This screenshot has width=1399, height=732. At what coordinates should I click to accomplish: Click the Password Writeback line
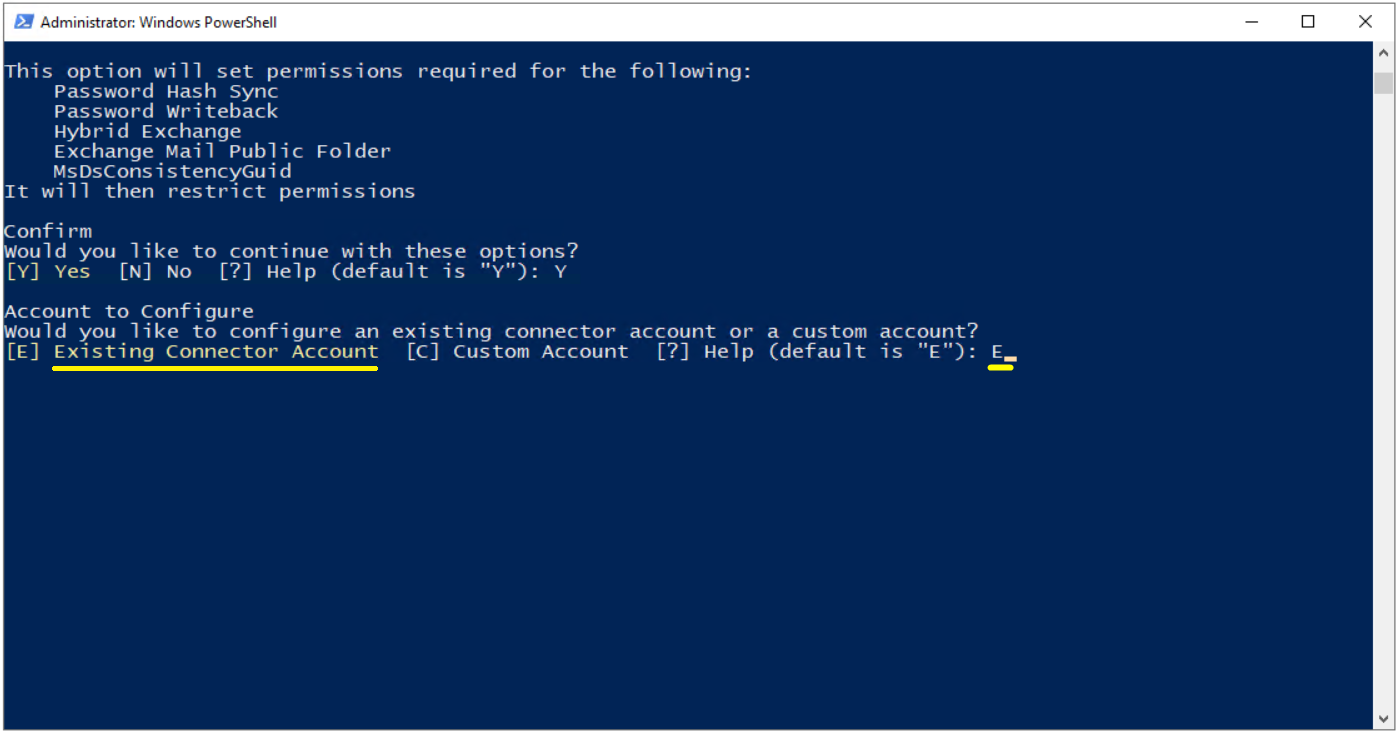click(166, 112)
